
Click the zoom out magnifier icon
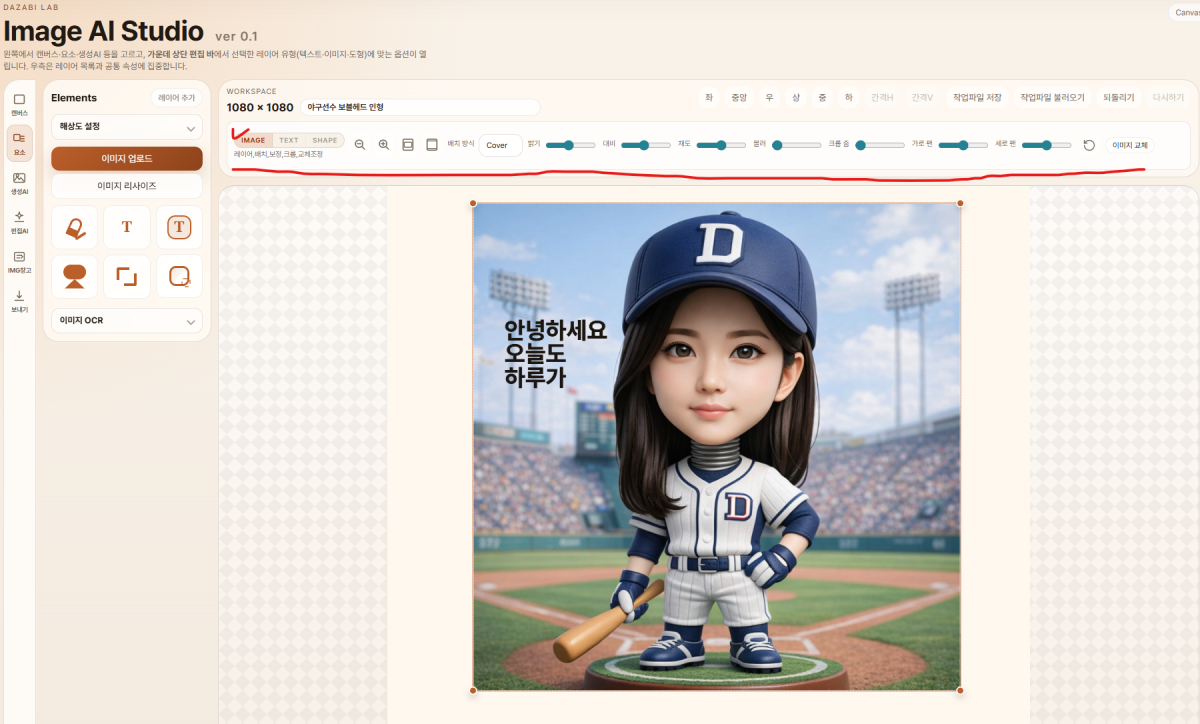pyautogui.click(x=360, y=145)
